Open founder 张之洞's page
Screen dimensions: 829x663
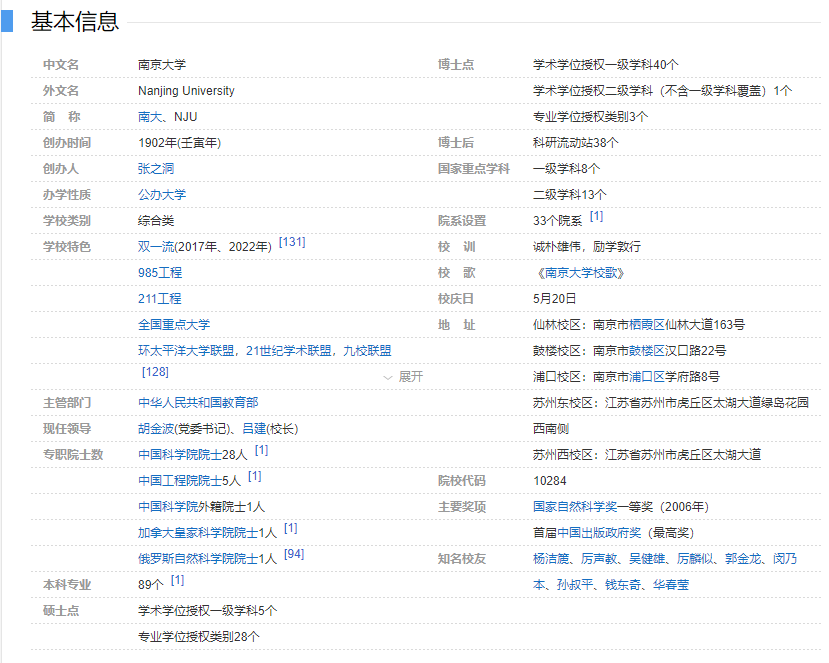(155, 167)
